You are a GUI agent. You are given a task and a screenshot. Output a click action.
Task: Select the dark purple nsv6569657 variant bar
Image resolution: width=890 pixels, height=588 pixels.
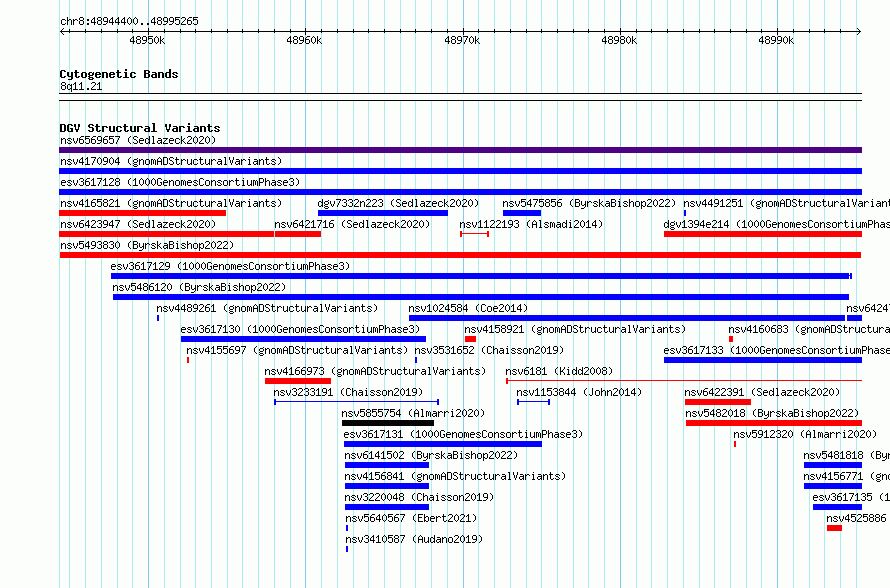pos(460,150)
